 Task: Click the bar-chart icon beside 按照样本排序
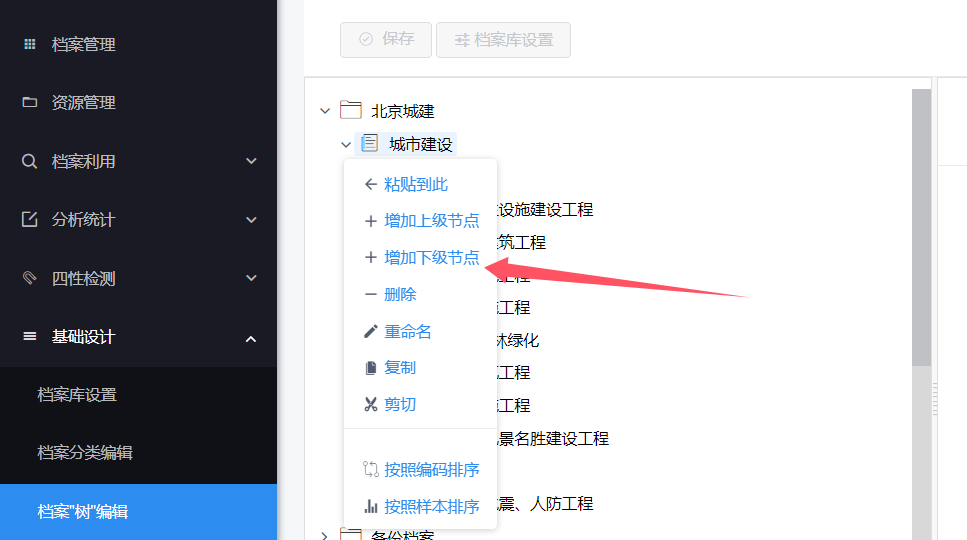tap(371, 506)
